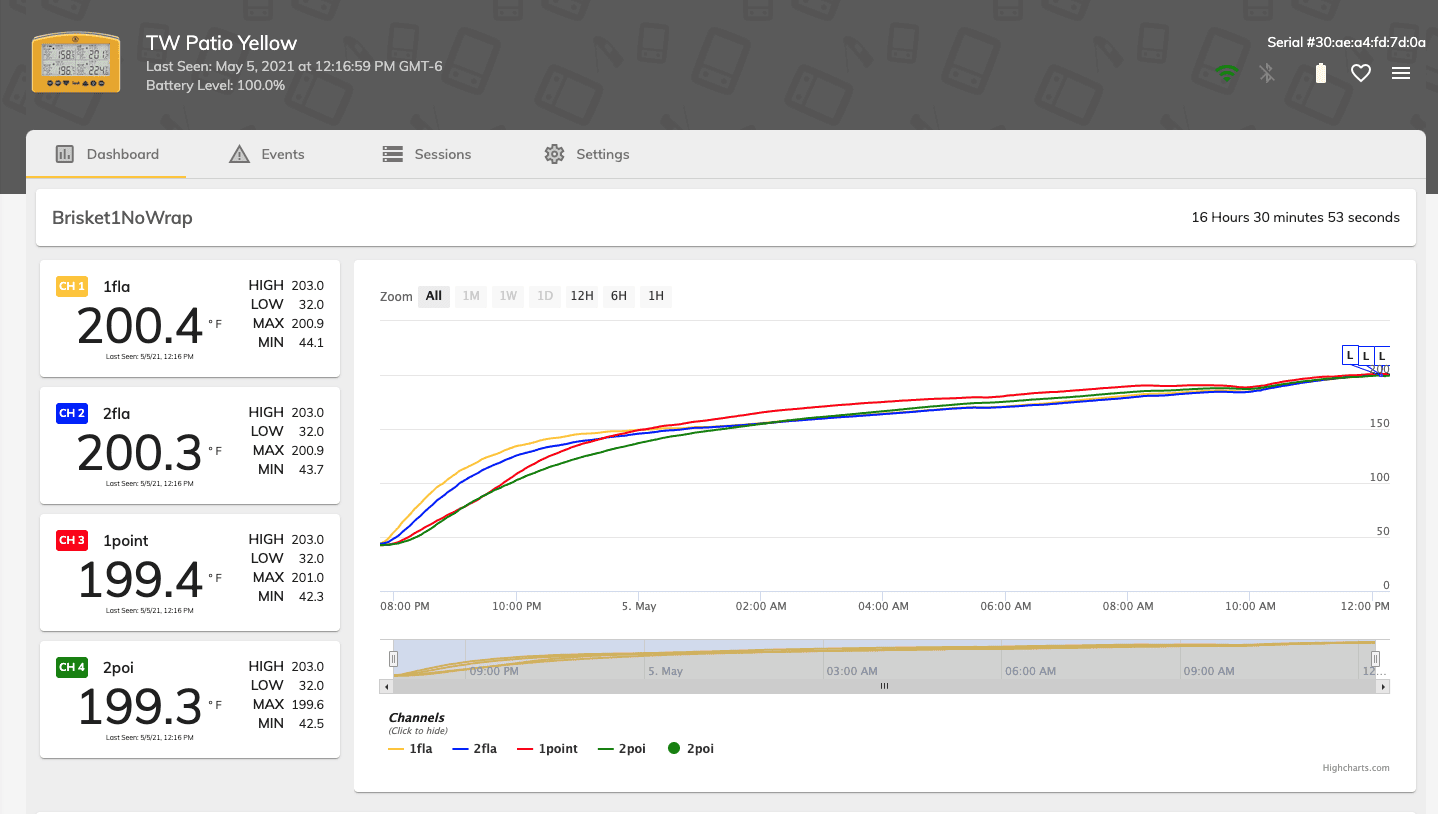Click the Bluetooth status icon

[x=1267, y=73]
